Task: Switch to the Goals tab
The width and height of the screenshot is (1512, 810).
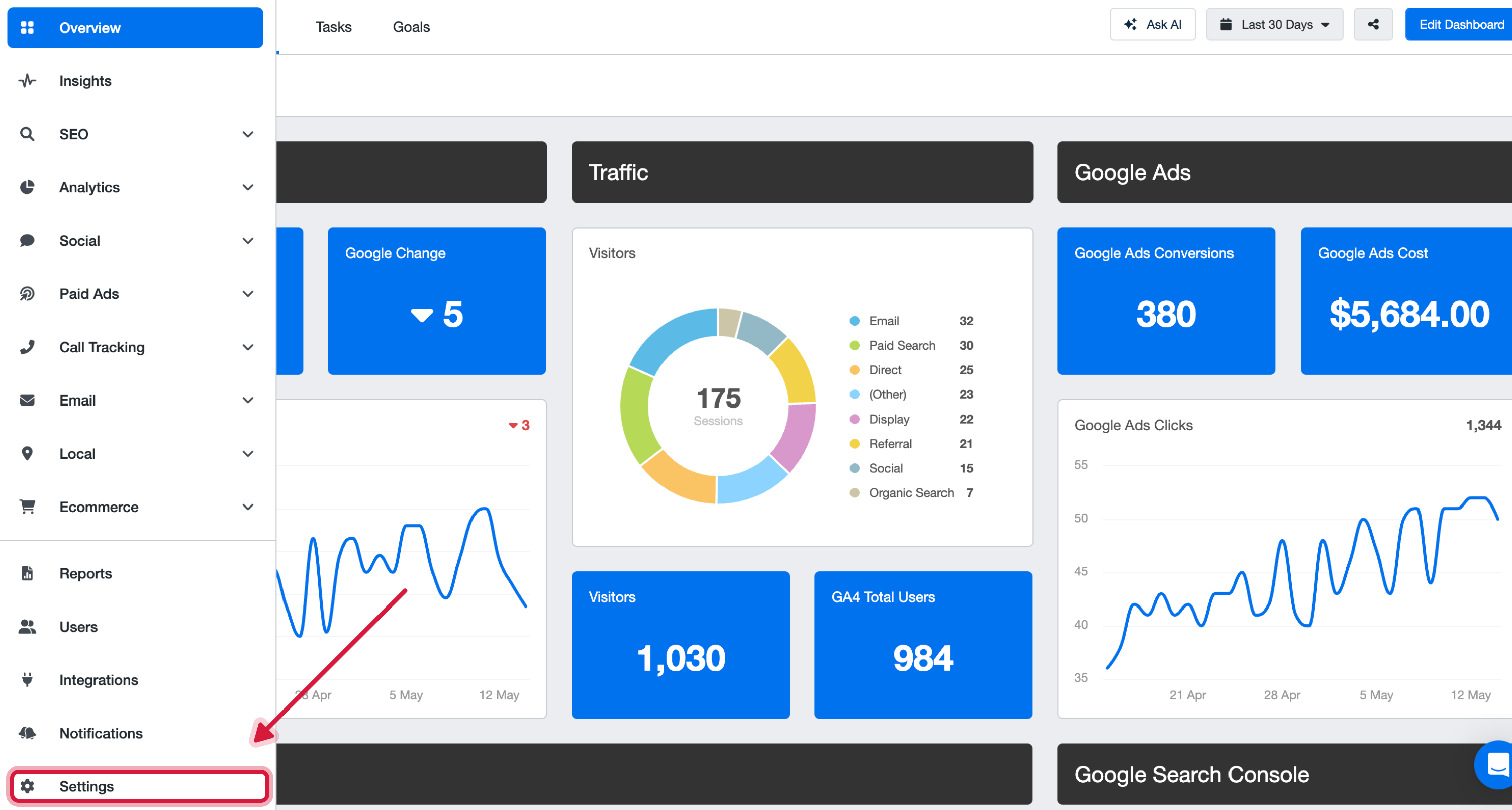Action: tap(411, 27)
